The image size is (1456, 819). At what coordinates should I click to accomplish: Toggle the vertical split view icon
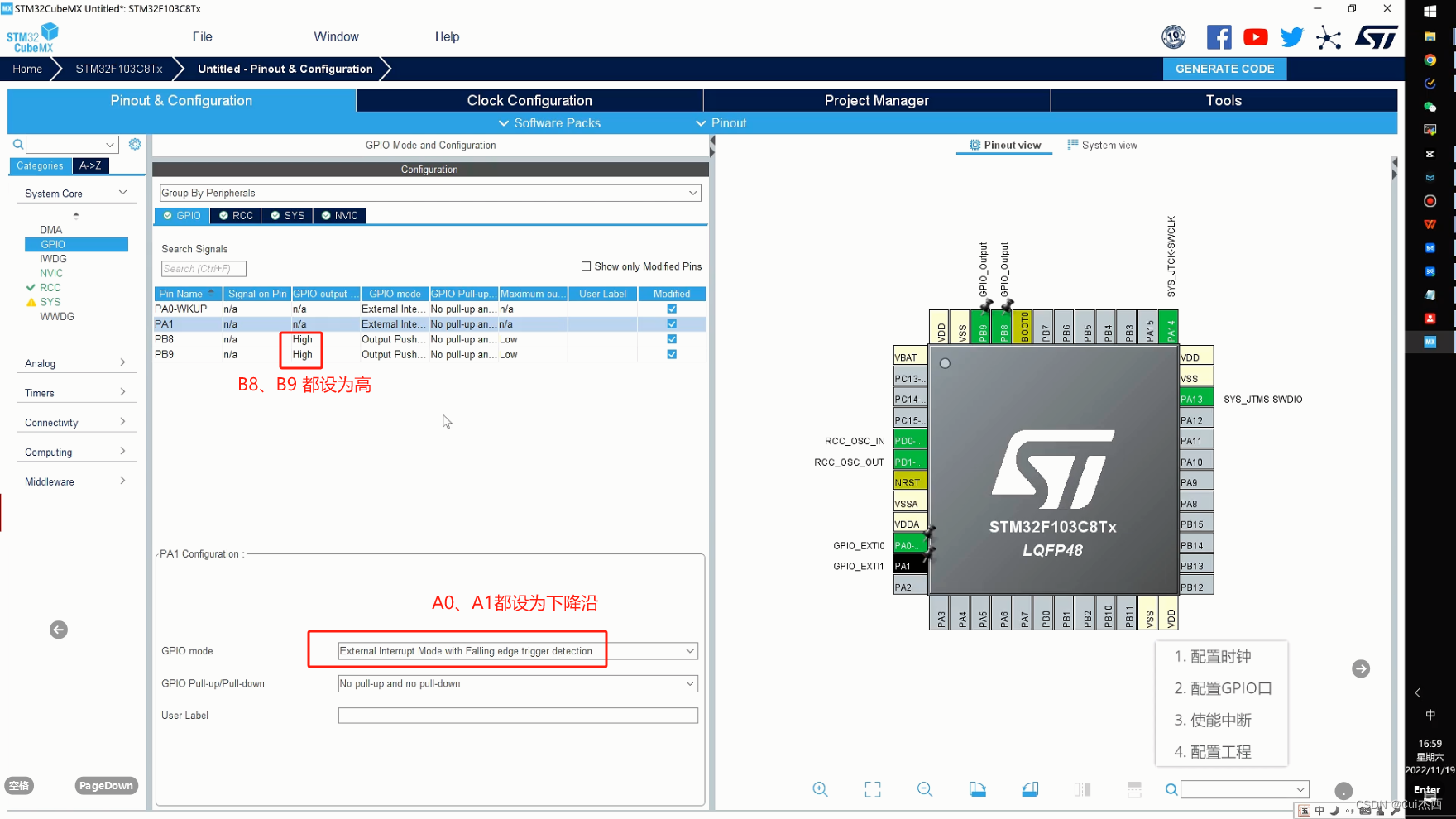(1082, 789)
